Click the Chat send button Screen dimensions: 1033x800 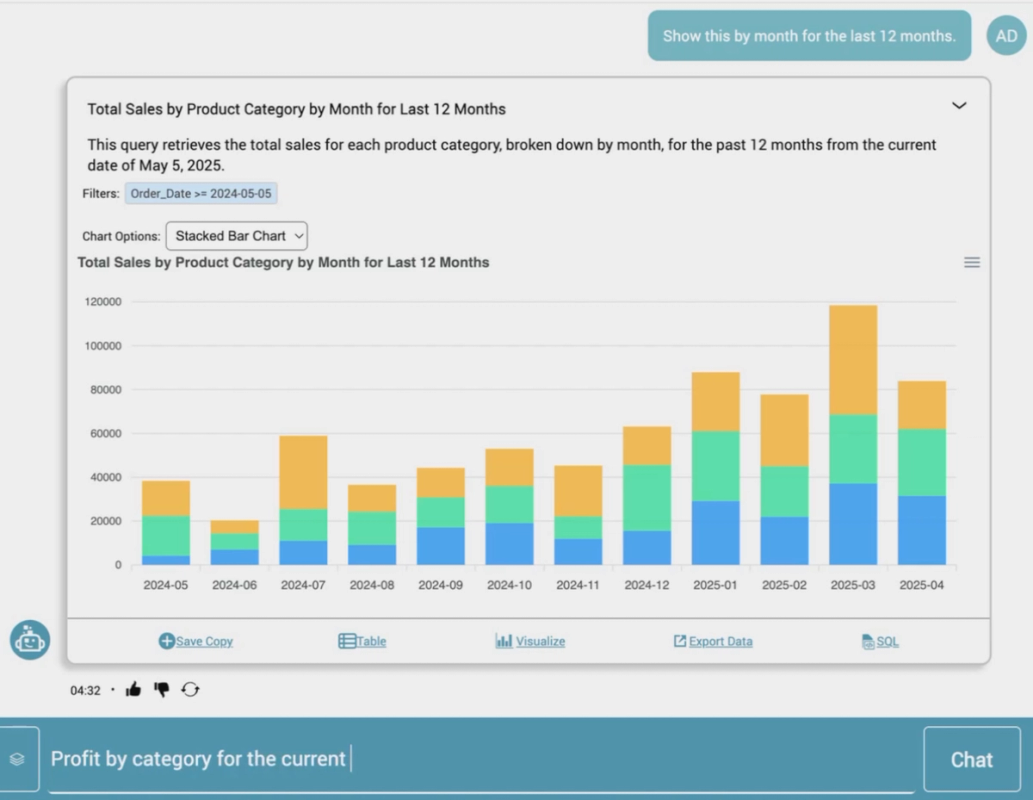click(972, 759)
